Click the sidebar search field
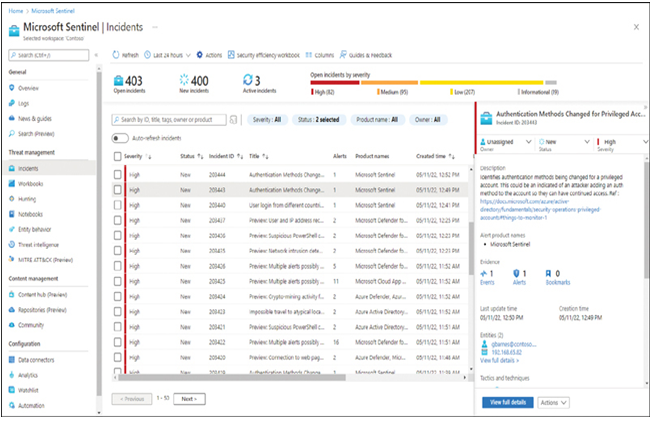 [49, 55]
